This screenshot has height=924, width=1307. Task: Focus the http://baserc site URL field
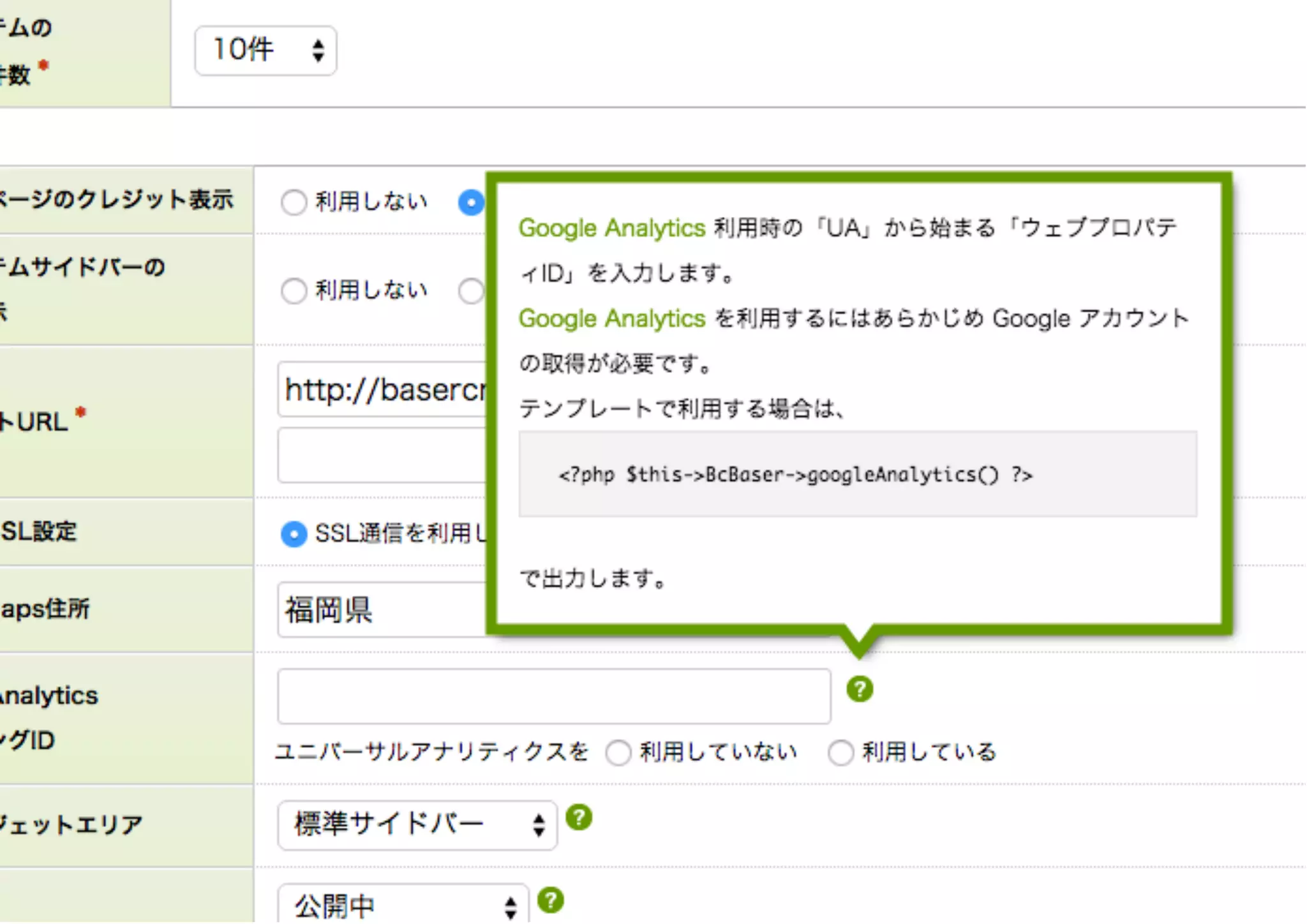tap(382, 389)
